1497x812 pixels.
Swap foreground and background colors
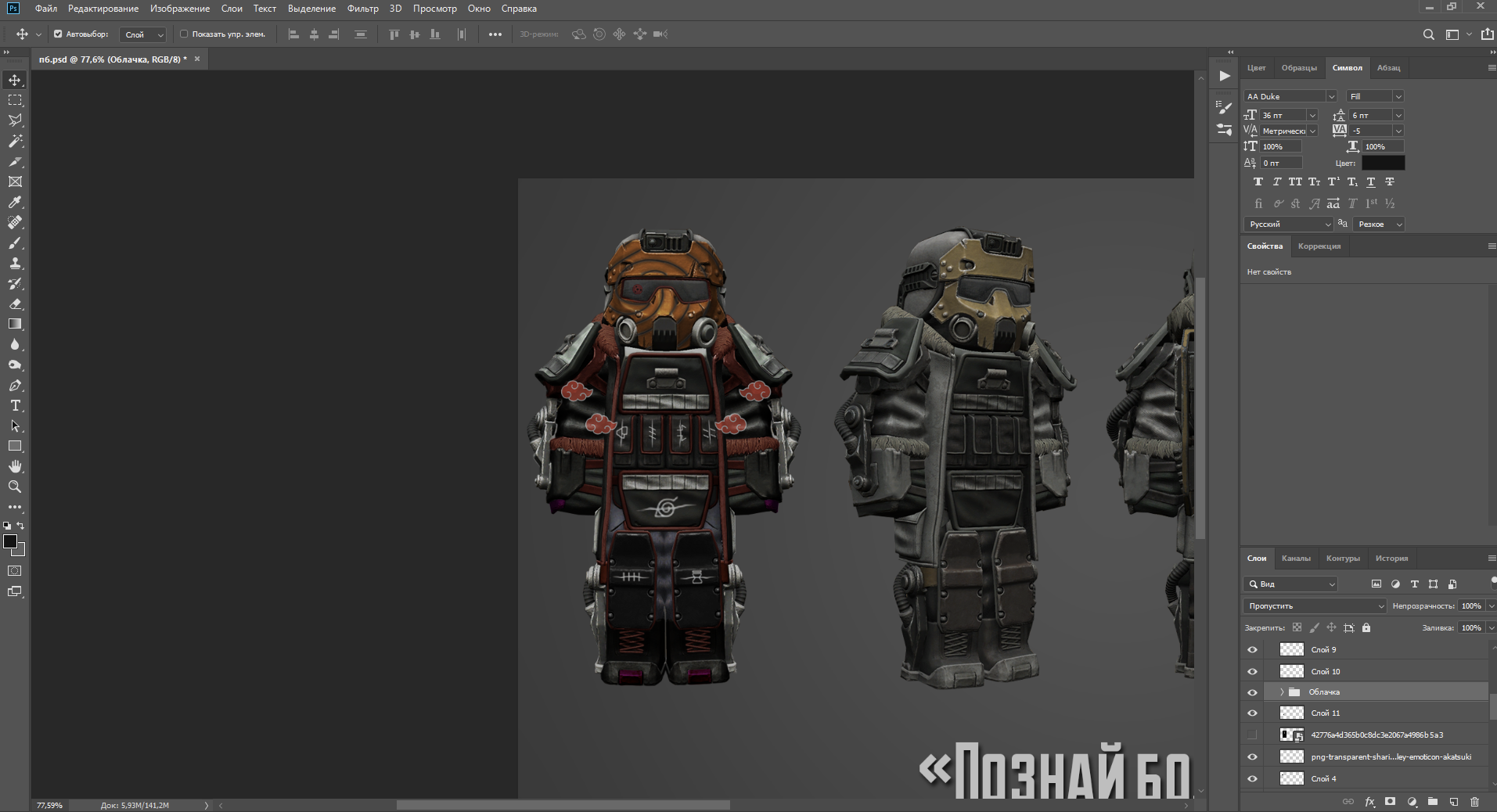click(21, 526)
